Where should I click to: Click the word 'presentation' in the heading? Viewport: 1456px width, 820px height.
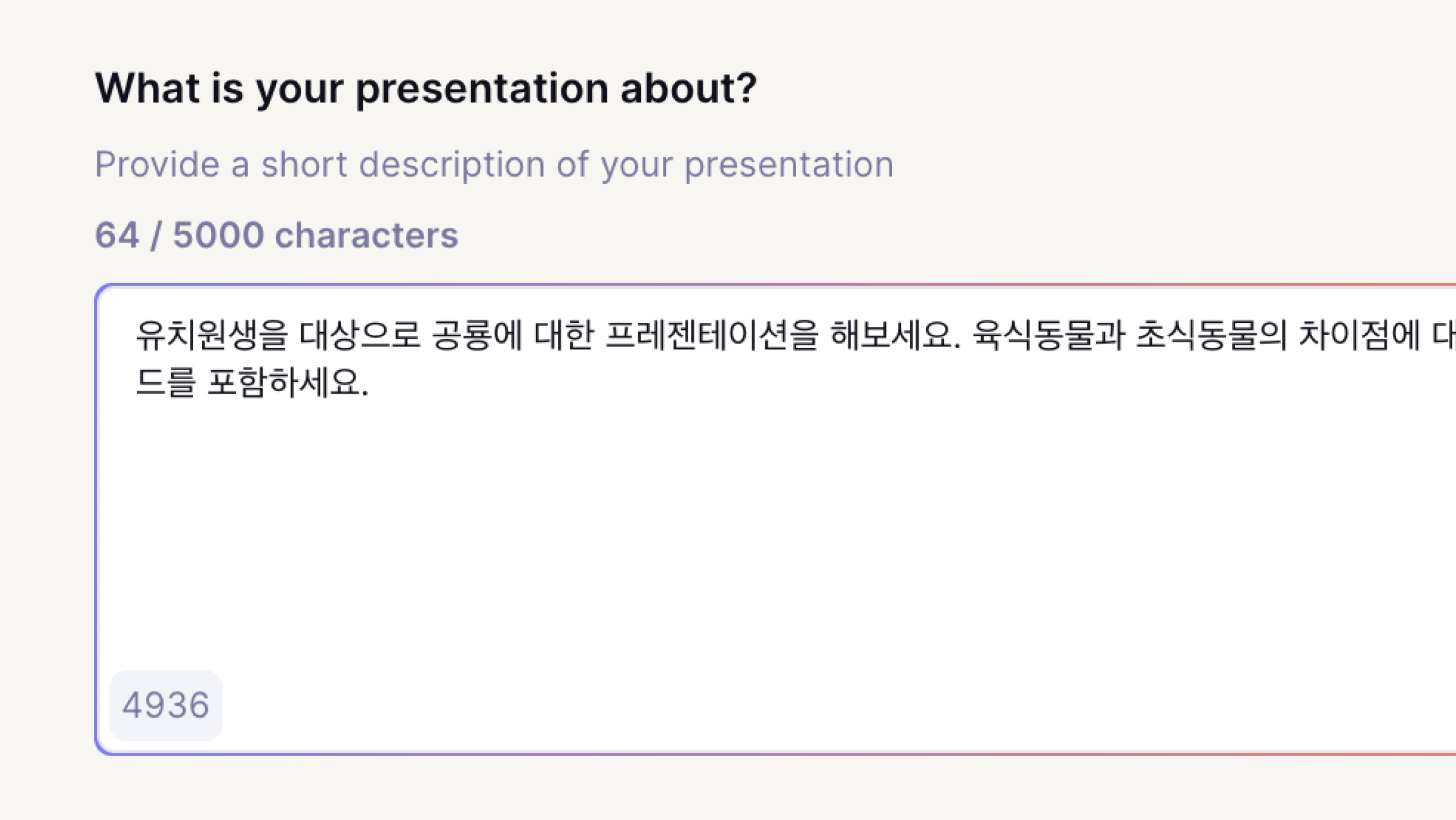click(482, 87)
